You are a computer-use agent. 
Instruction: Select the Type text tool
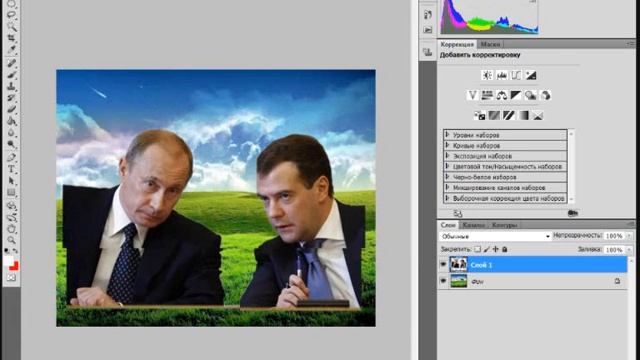[x=12, y=169]
